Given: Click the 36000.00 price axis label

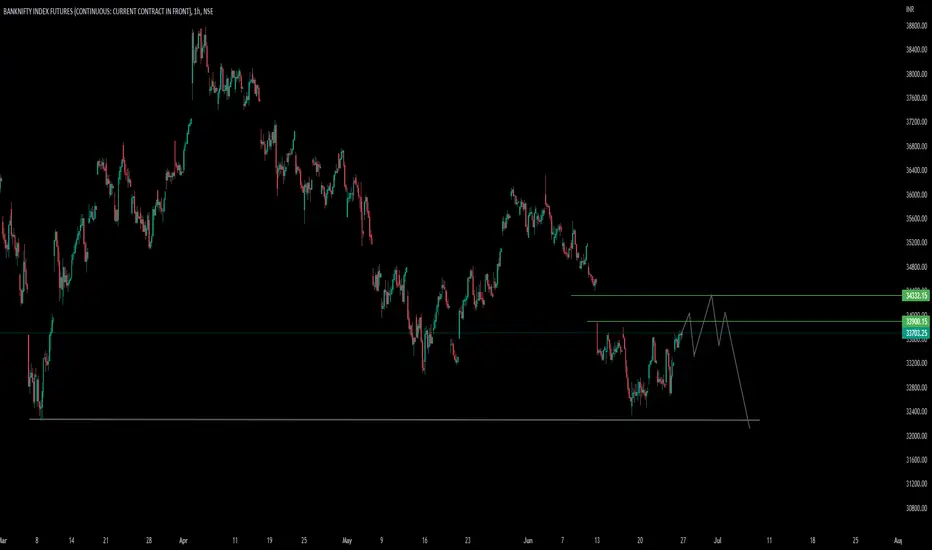Looking at the screenshot, I should [x=916, y=194].
